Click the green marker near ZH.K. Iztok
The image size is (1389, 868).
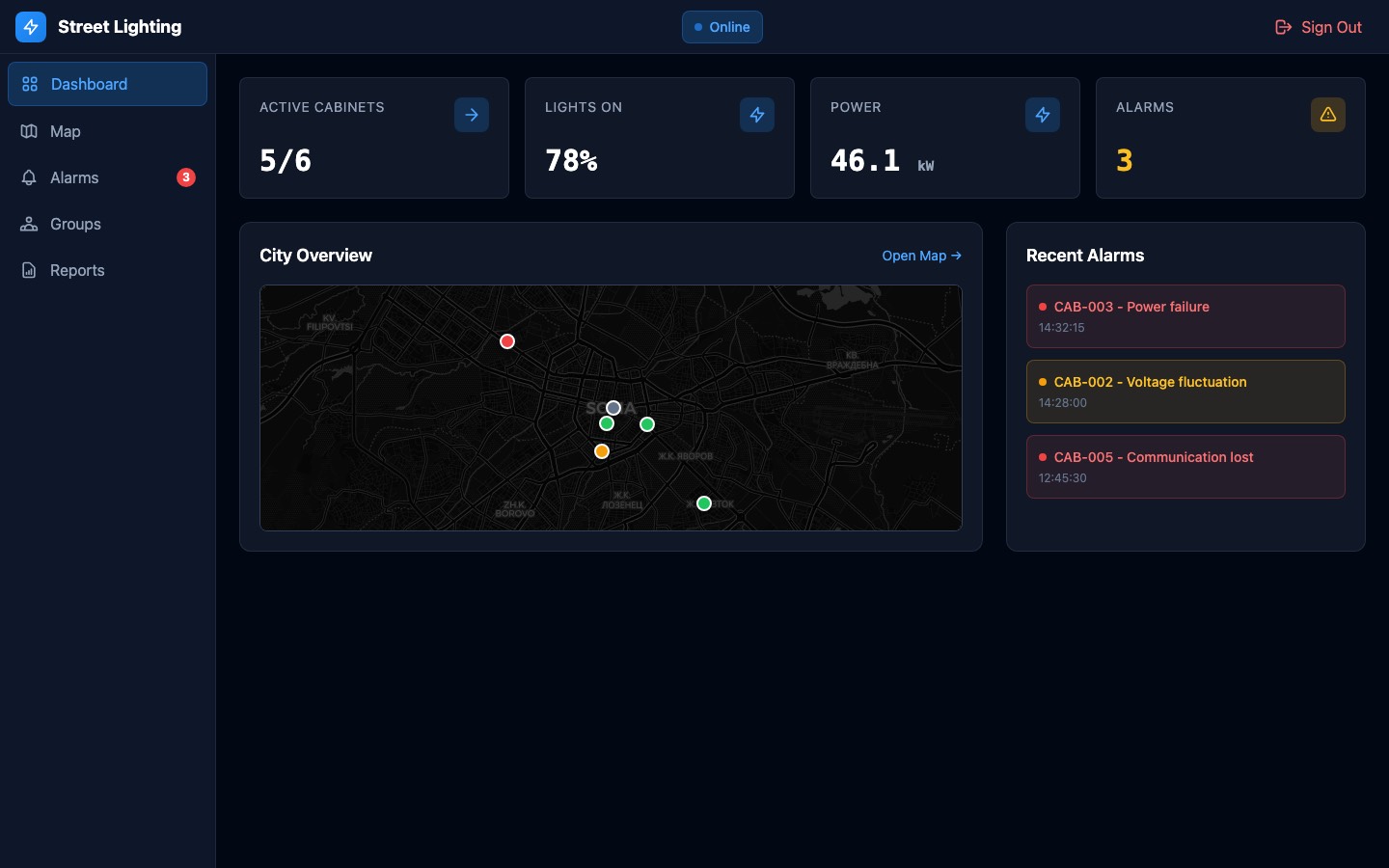(x=704, y=503)
